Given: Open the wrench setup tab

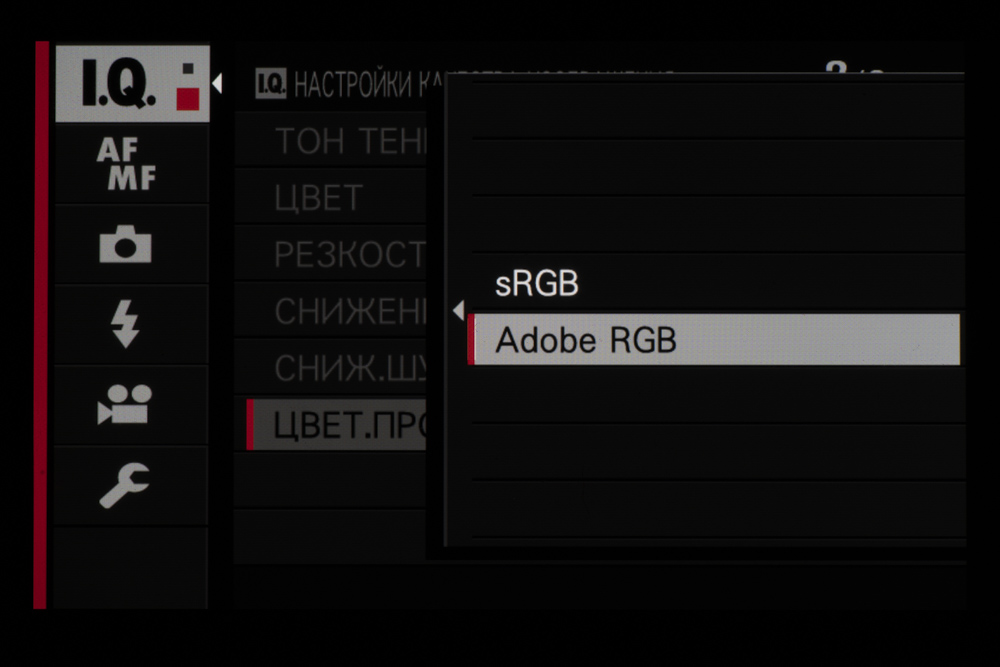Looking at the screenshot, I should (126, 485).
